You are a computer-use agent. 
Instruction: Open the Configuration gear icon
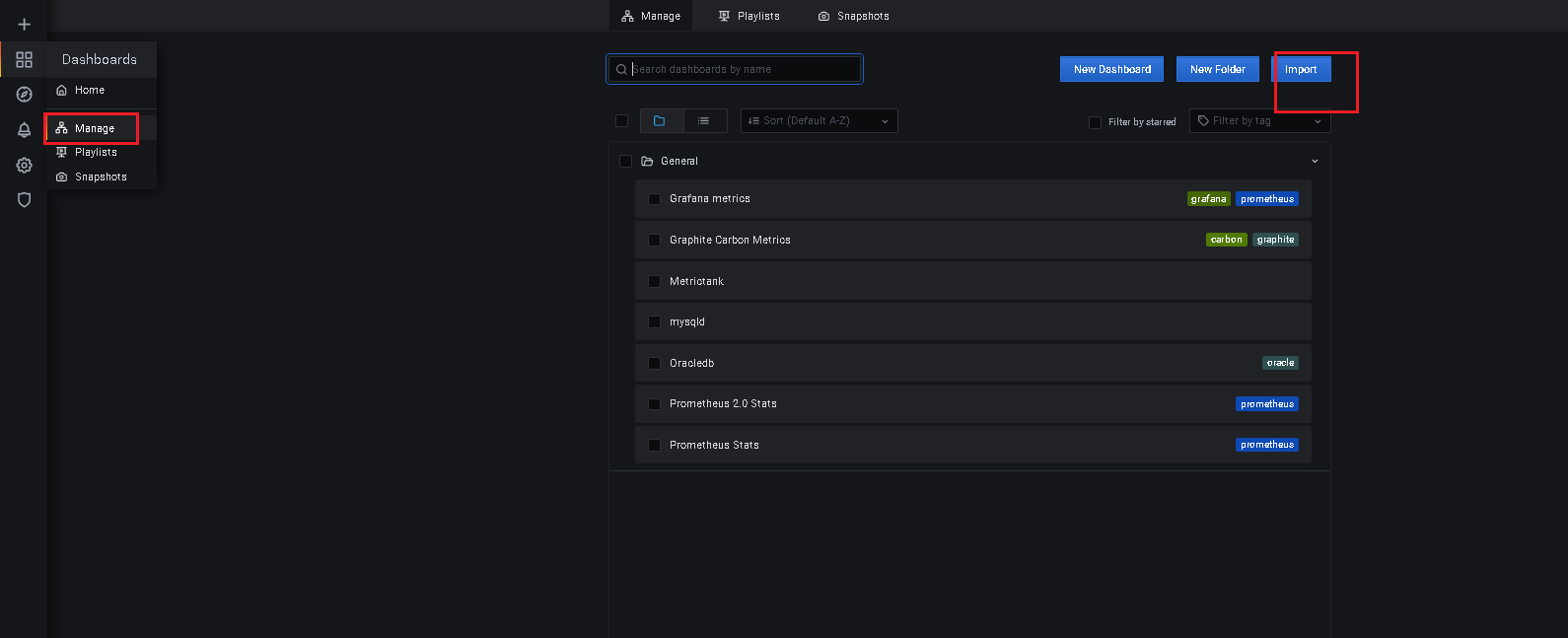(x=25, y=165)
